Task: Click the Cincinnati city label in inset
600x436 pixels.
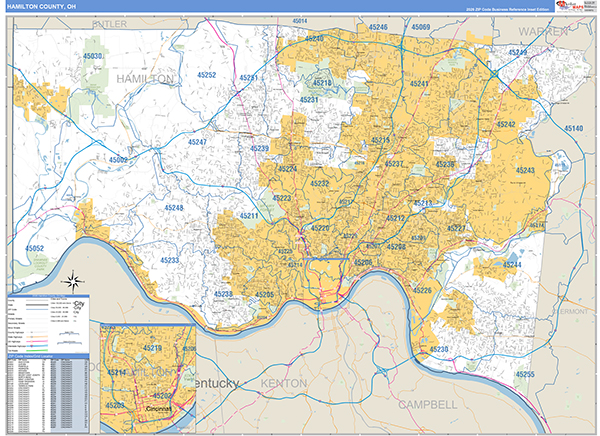Action: tap(158, 409)
